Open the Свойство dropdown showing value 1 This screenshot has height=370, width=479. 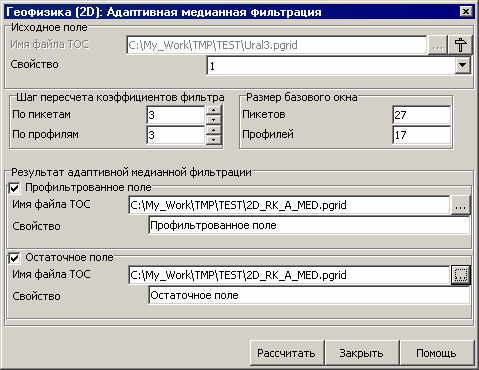(x=463, y=65)
